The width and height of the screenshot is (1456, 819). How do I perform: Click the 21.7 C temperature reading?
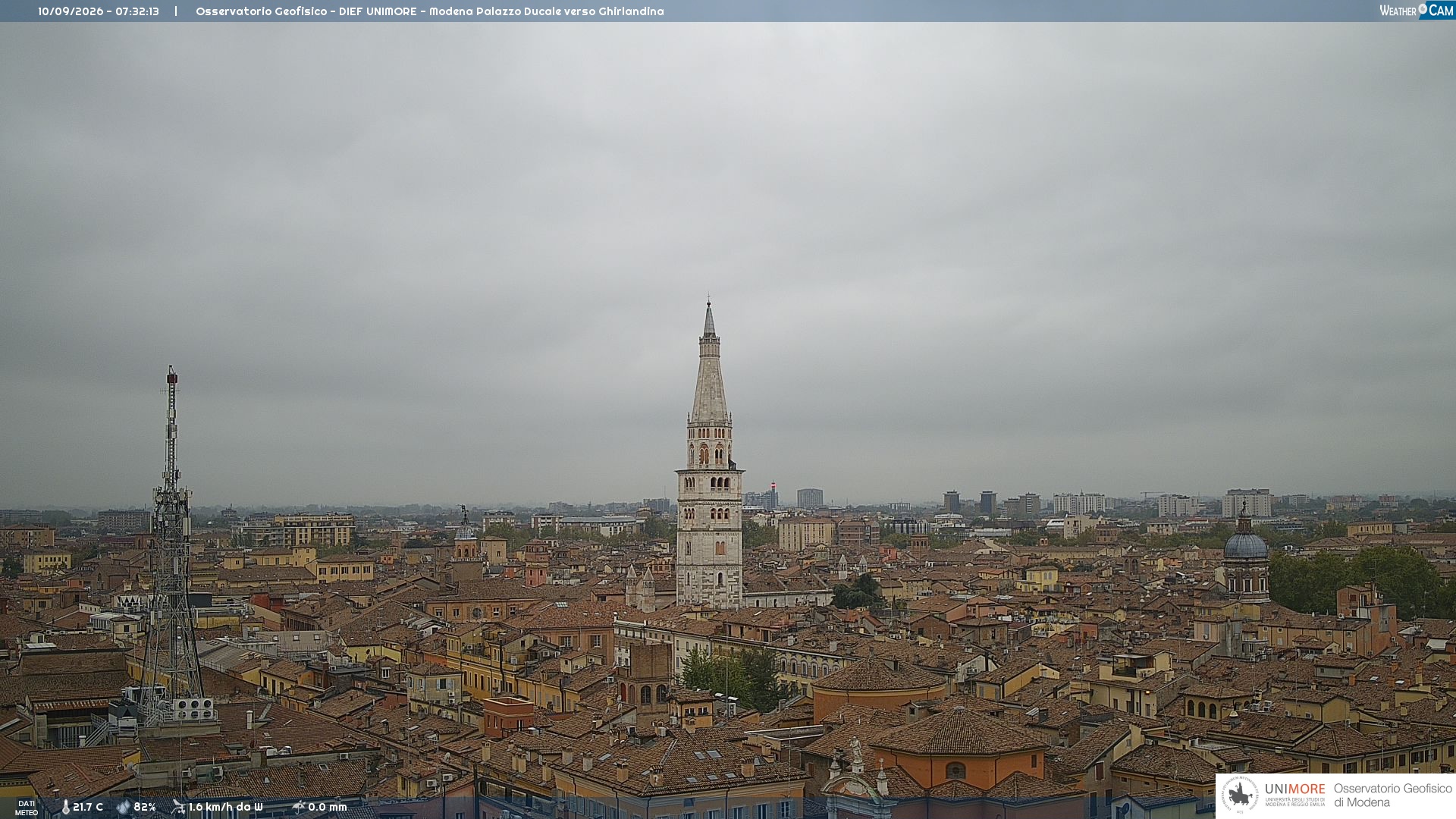[x=88, y=807]
